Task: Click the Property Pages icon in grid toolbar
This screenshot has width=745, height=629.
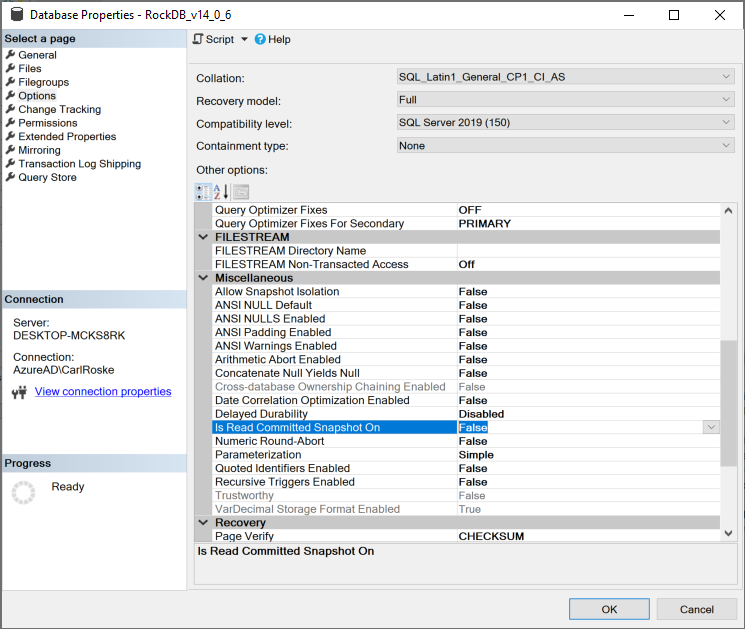Action: coord(241,192)
